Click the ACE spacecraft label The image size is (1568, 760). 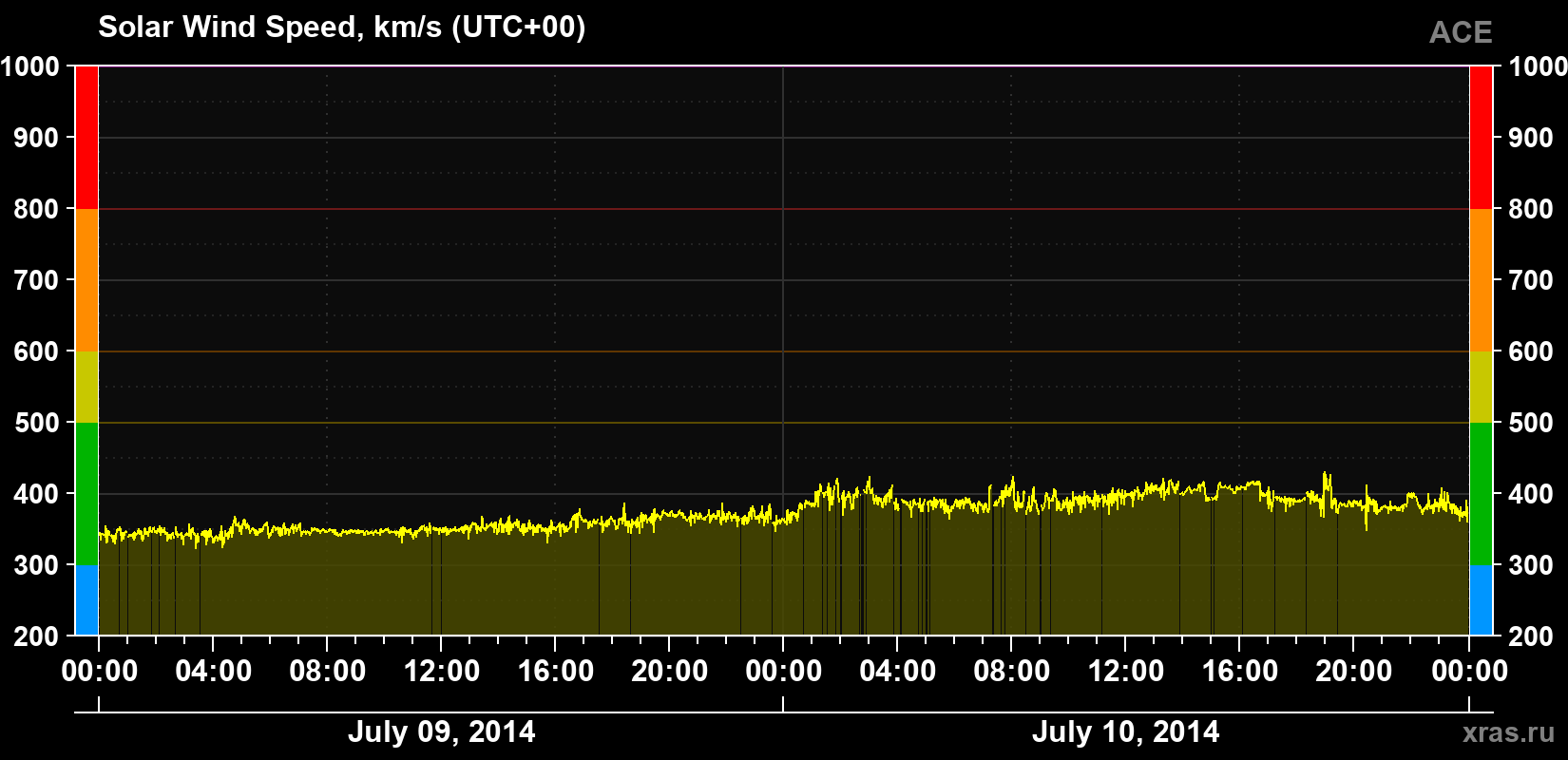[x=1461, y=32]
